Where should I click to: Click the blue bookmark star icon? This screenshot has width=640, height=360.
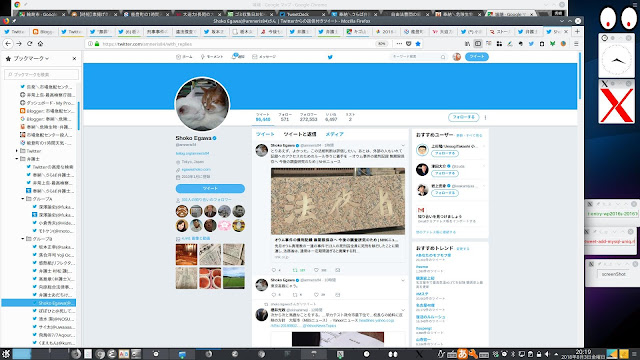pos(418,44)
